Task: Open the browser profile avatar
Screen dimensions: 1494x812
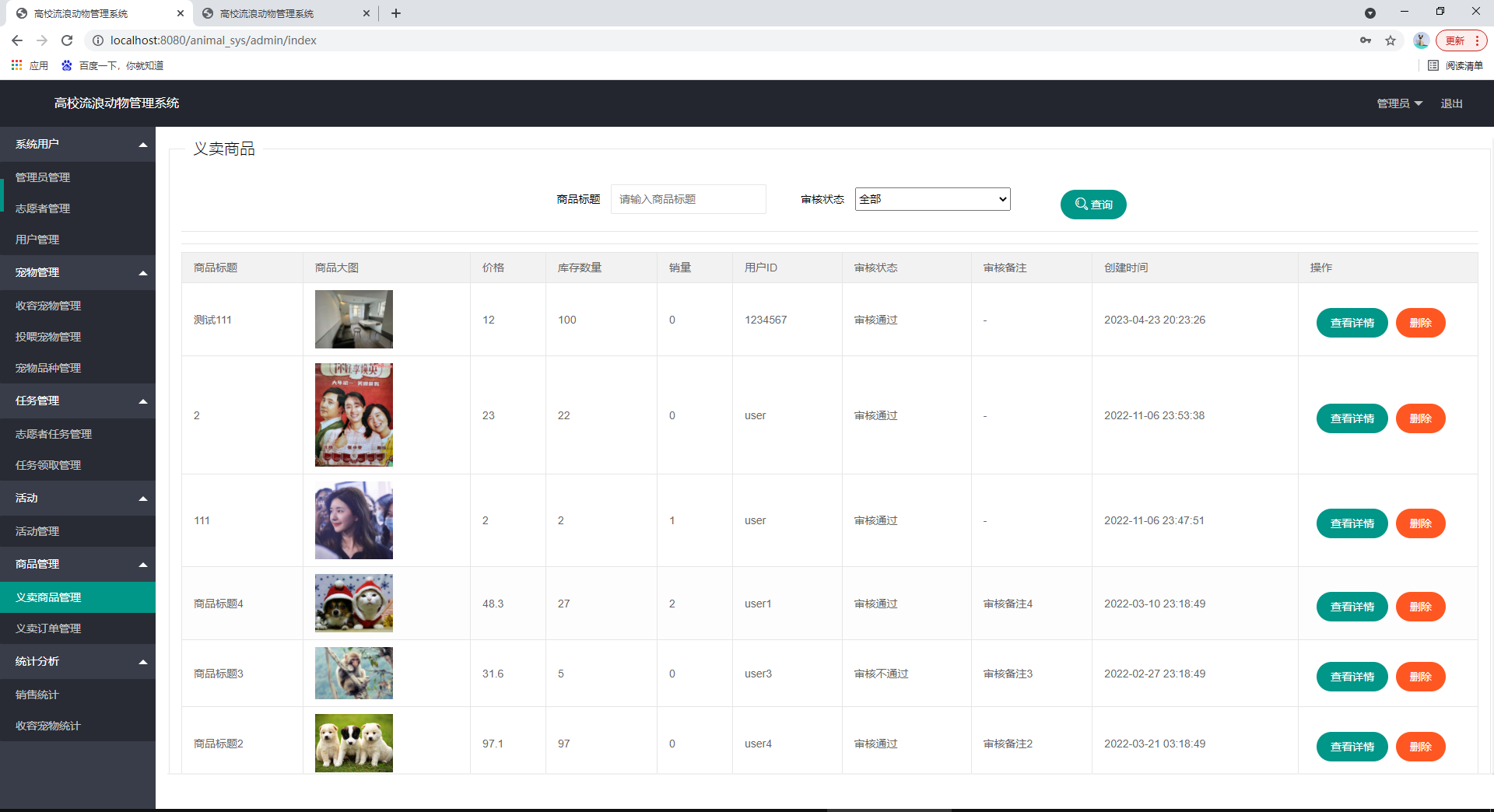Action: point(1421,40)
